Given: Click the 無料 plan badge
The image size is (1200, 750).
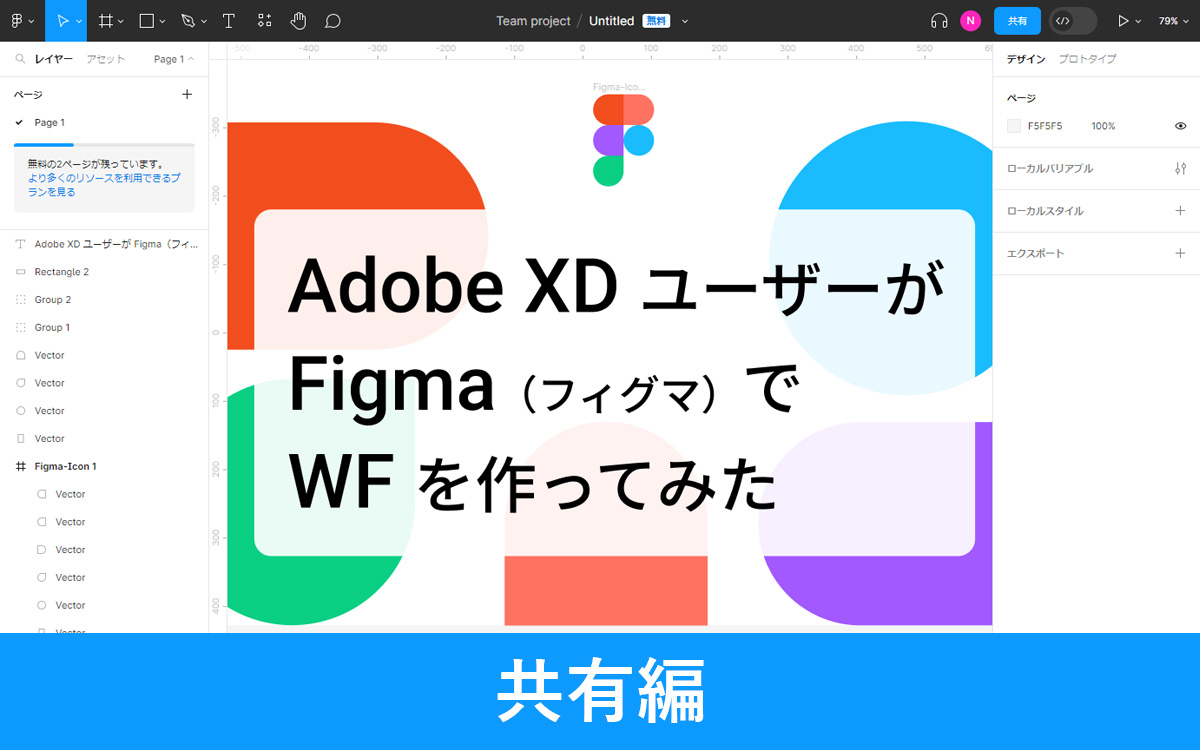Looking at the screenshot, I should click(657, 21).
